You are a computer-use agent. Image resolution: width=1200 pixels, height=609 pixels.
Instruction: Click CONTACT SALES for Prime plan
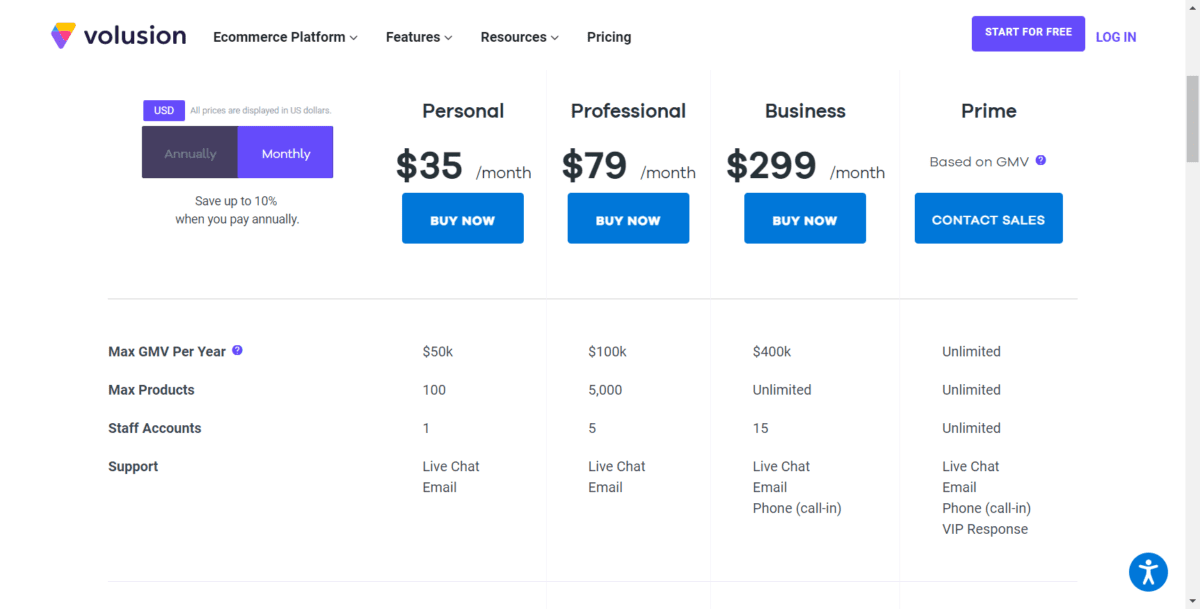[988, 219]
